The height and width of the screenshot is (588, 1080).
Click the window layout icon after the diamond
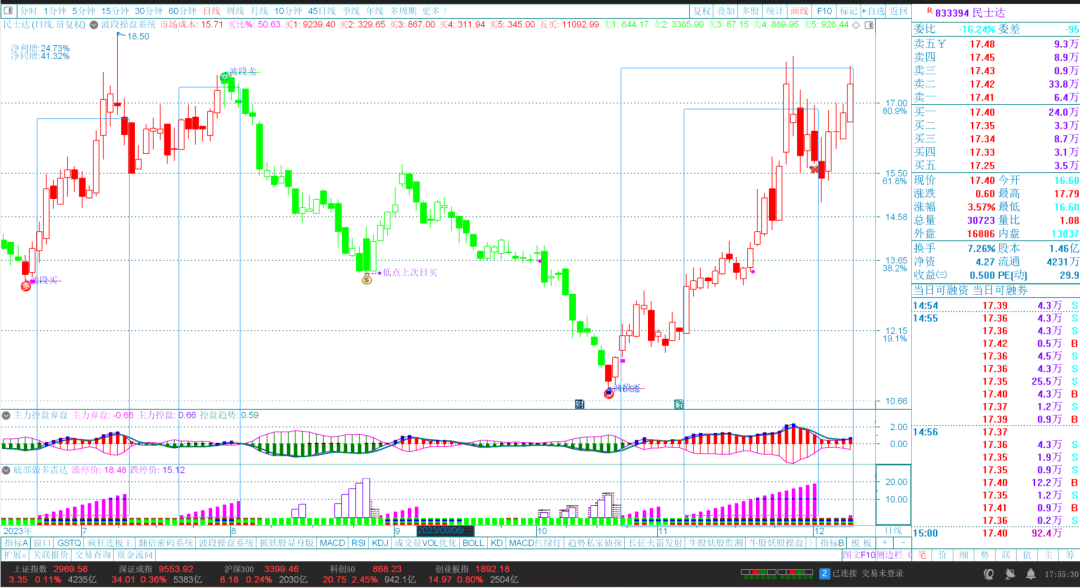(x=869, y=25)
